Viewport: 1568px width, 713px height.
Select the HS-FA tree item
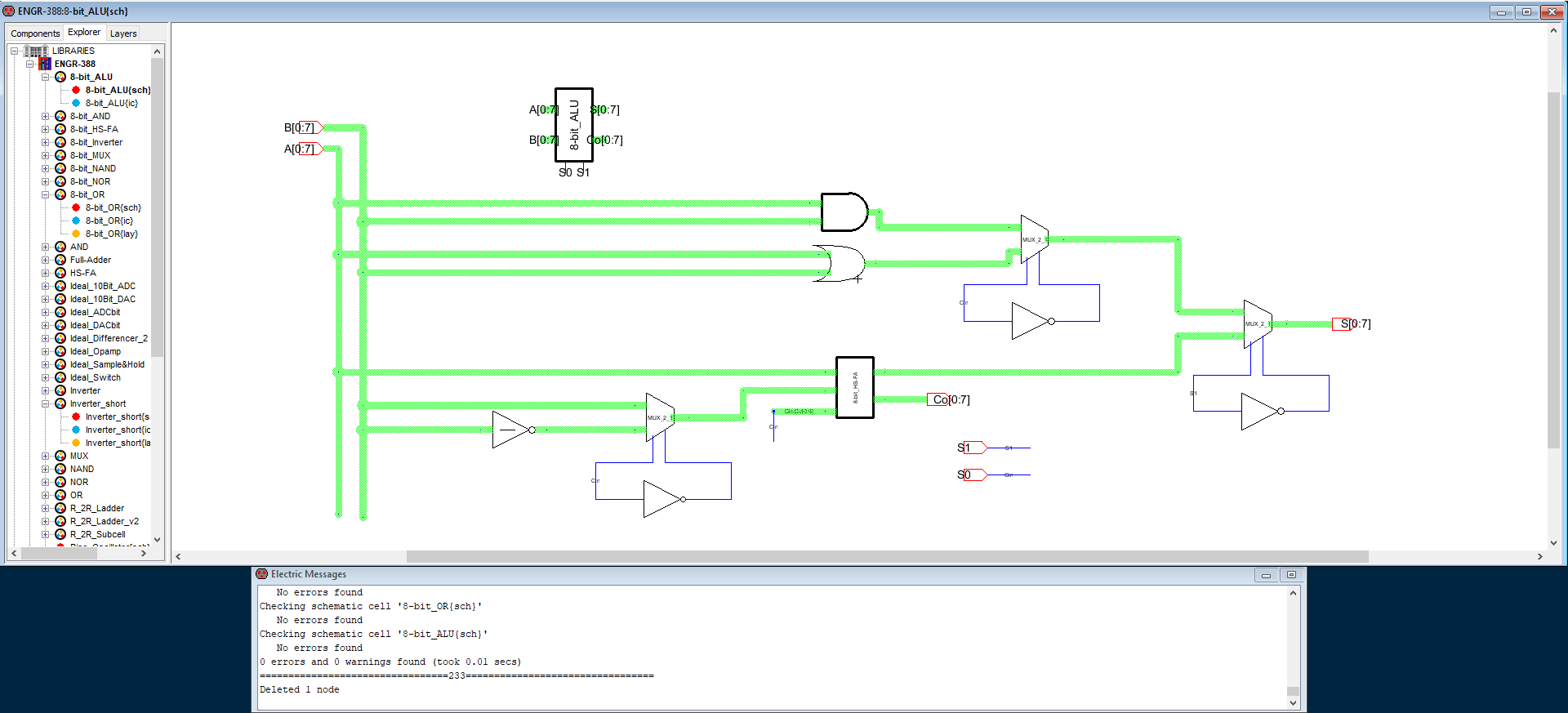click(82, 273)
